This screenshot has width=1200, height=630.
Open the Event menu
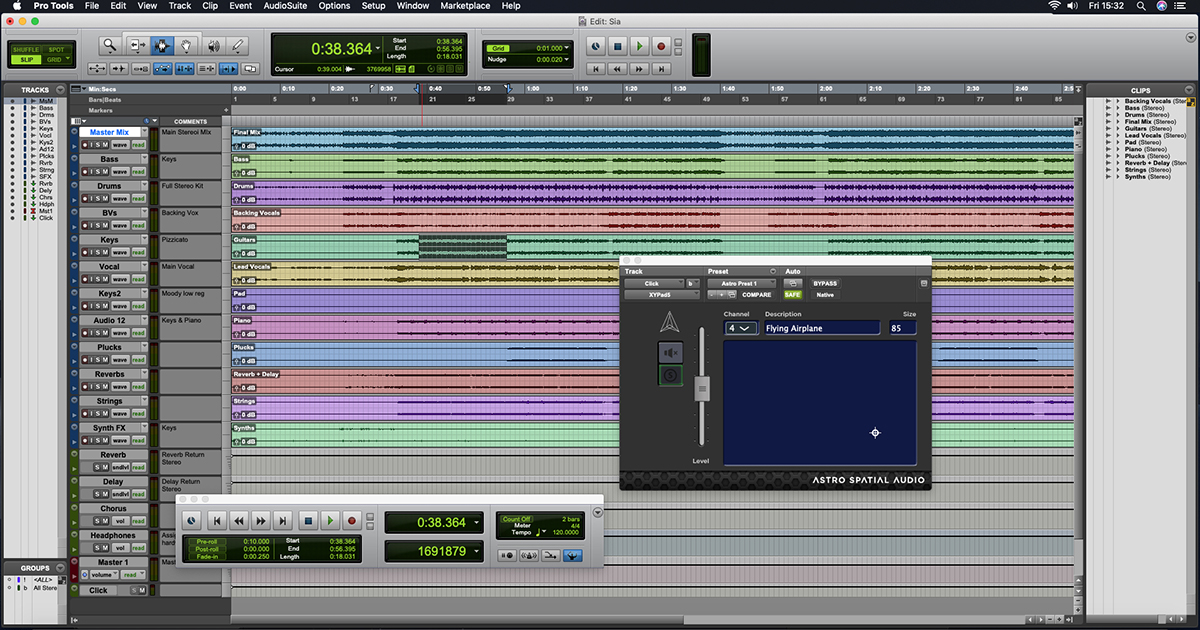click(241, 6)
